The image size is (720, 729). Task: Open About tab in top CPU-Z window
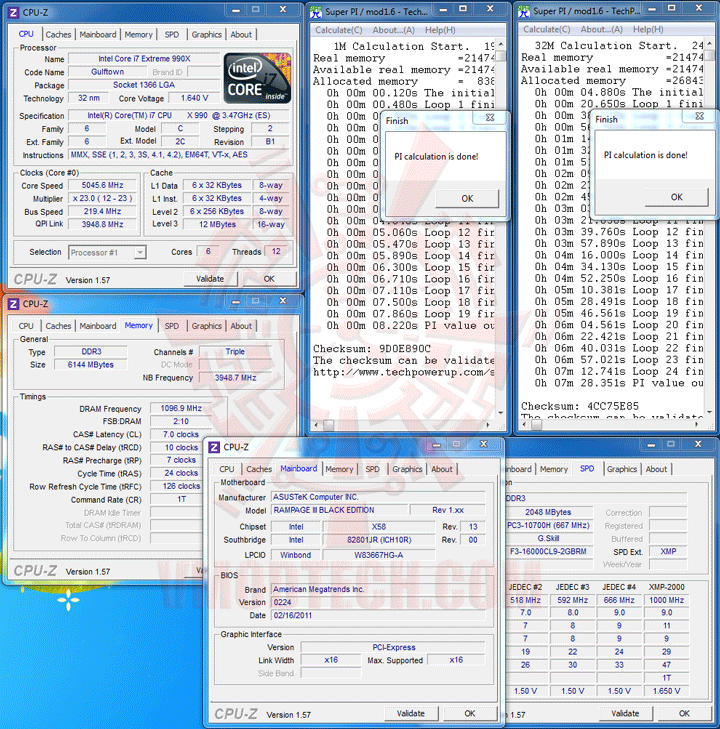pos(241,34)
